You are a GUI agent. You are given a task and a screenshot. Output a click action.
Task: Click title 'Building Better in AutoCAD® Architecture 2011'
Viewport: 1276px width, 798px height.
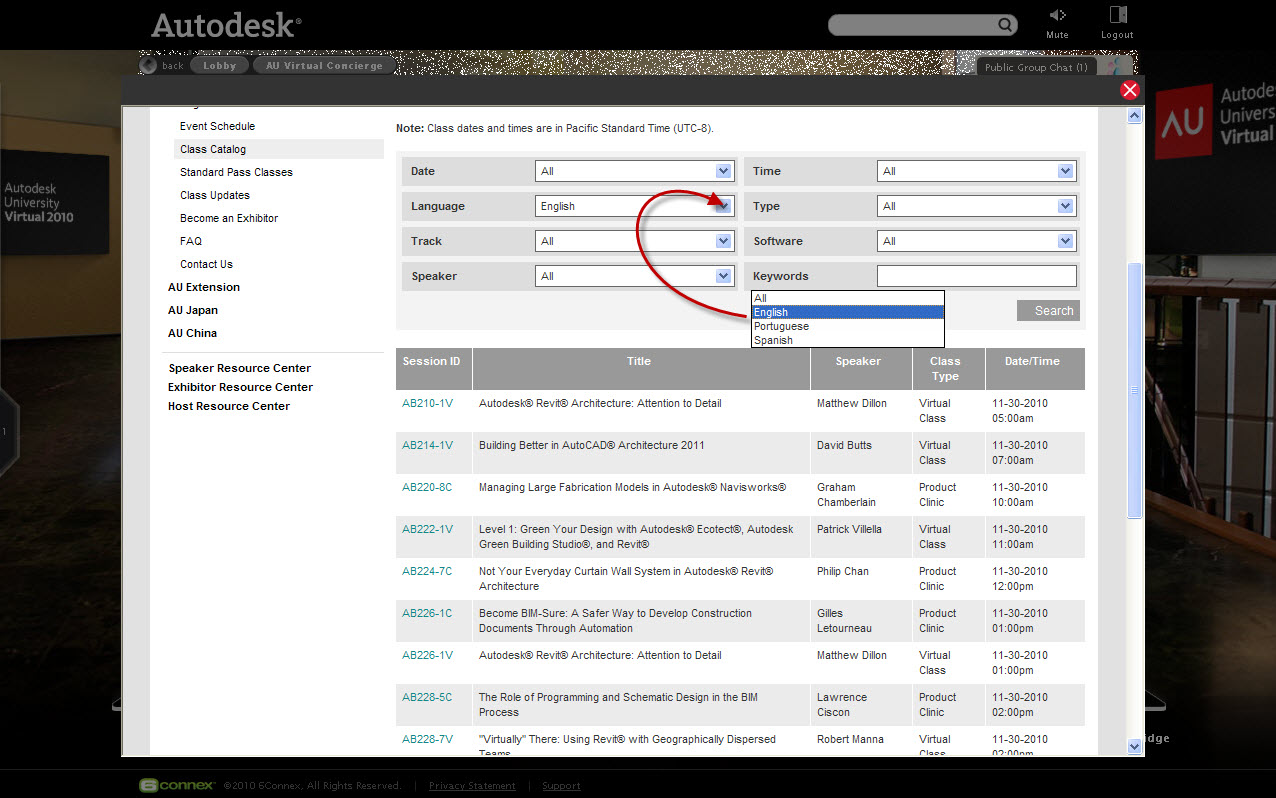click(x=592, y=445)
